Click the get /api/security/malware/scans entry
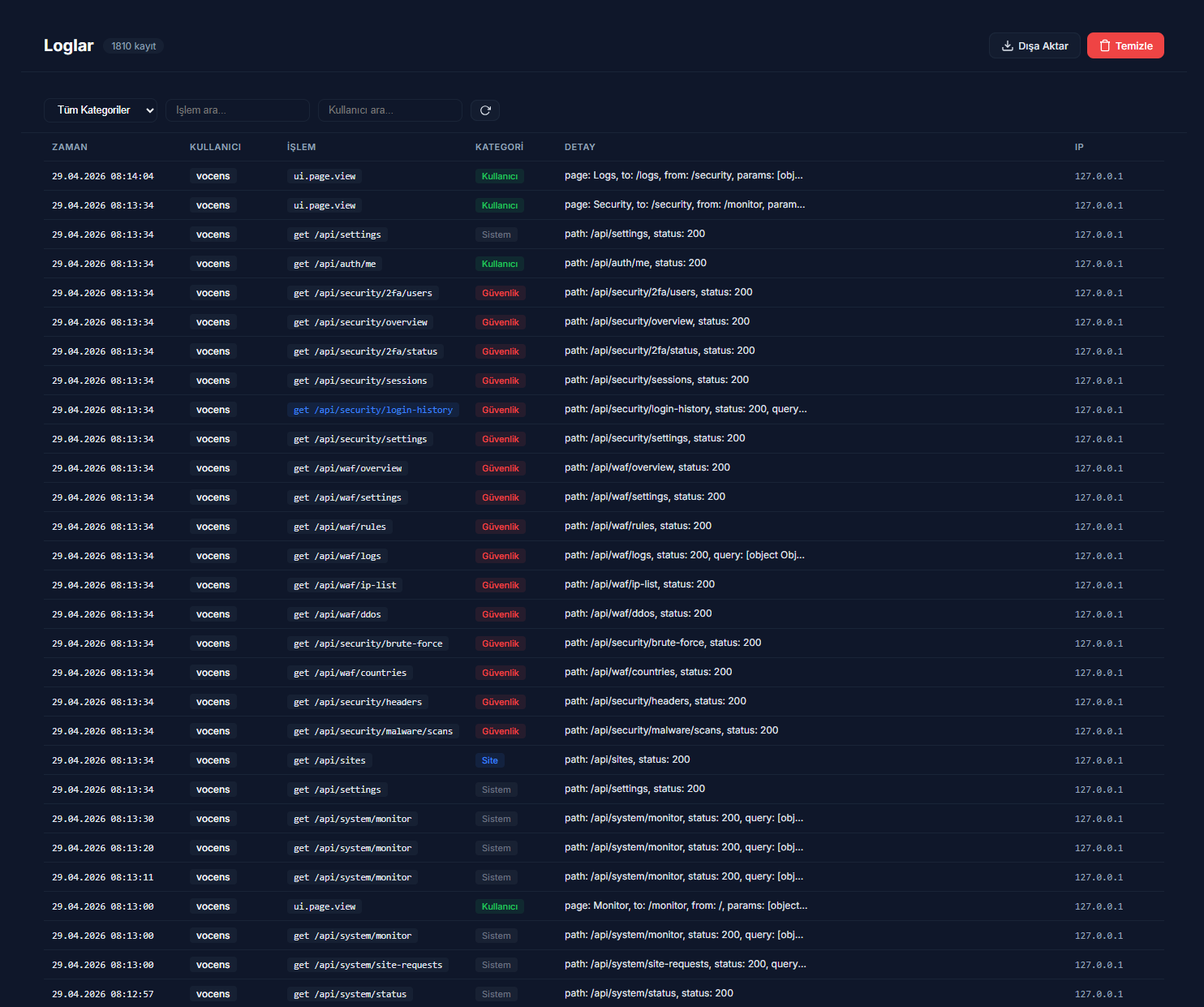 373,731
